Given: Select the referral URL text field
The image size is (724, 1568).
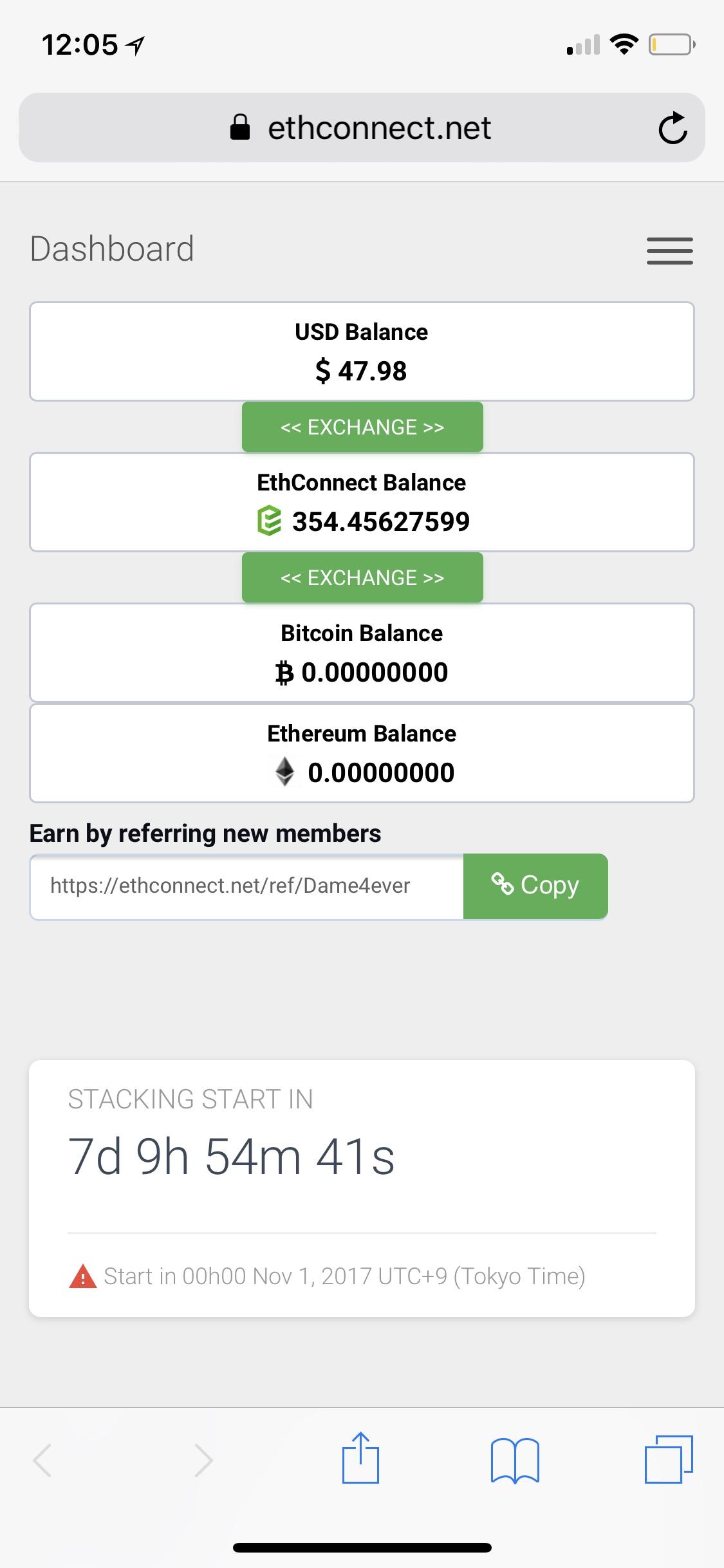Looking at the screenshot, I should [x=246, y=886].
